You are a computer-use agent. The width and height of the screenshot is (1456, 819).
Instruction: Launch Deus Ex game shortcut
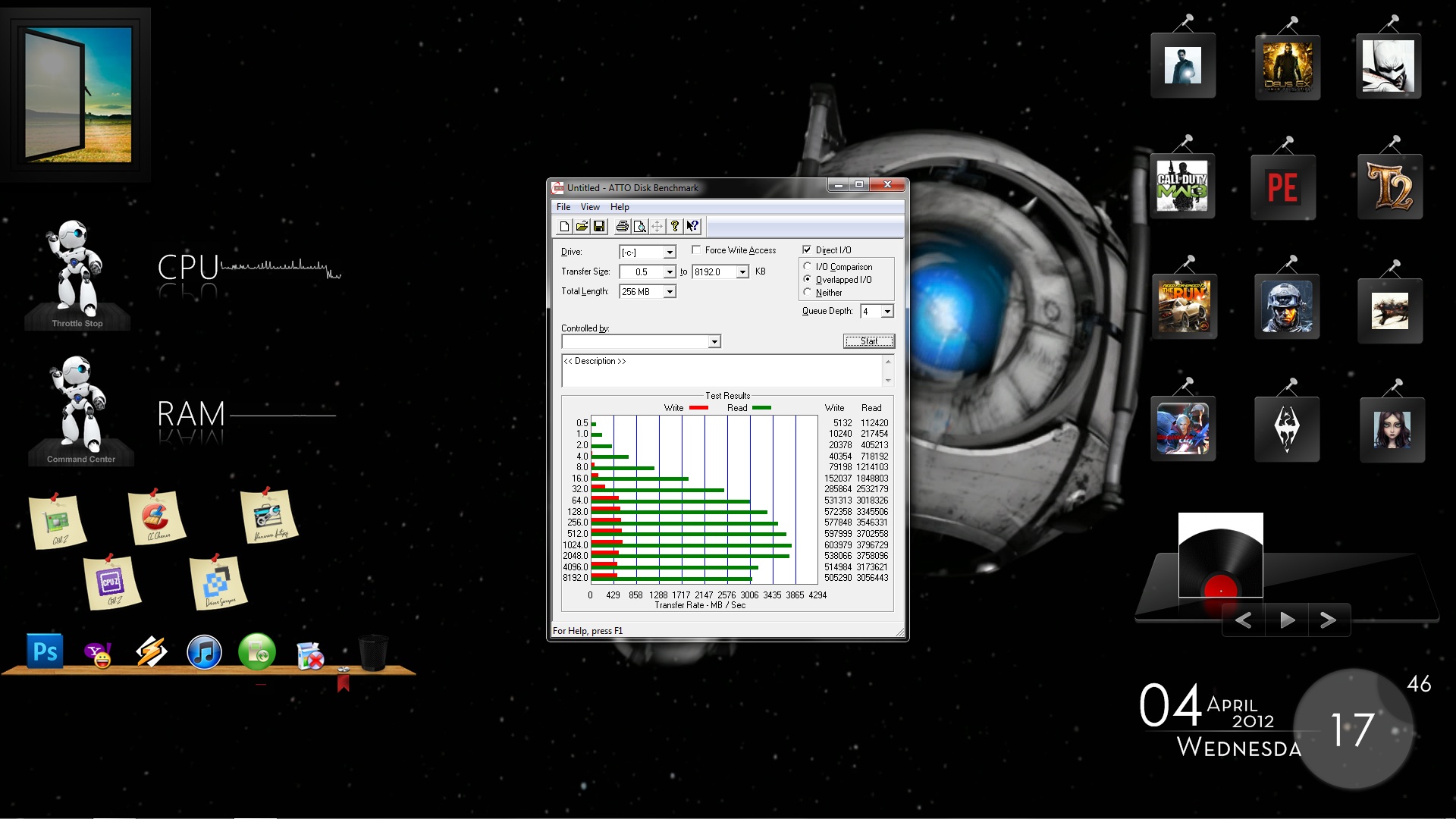click(1287, 67)
